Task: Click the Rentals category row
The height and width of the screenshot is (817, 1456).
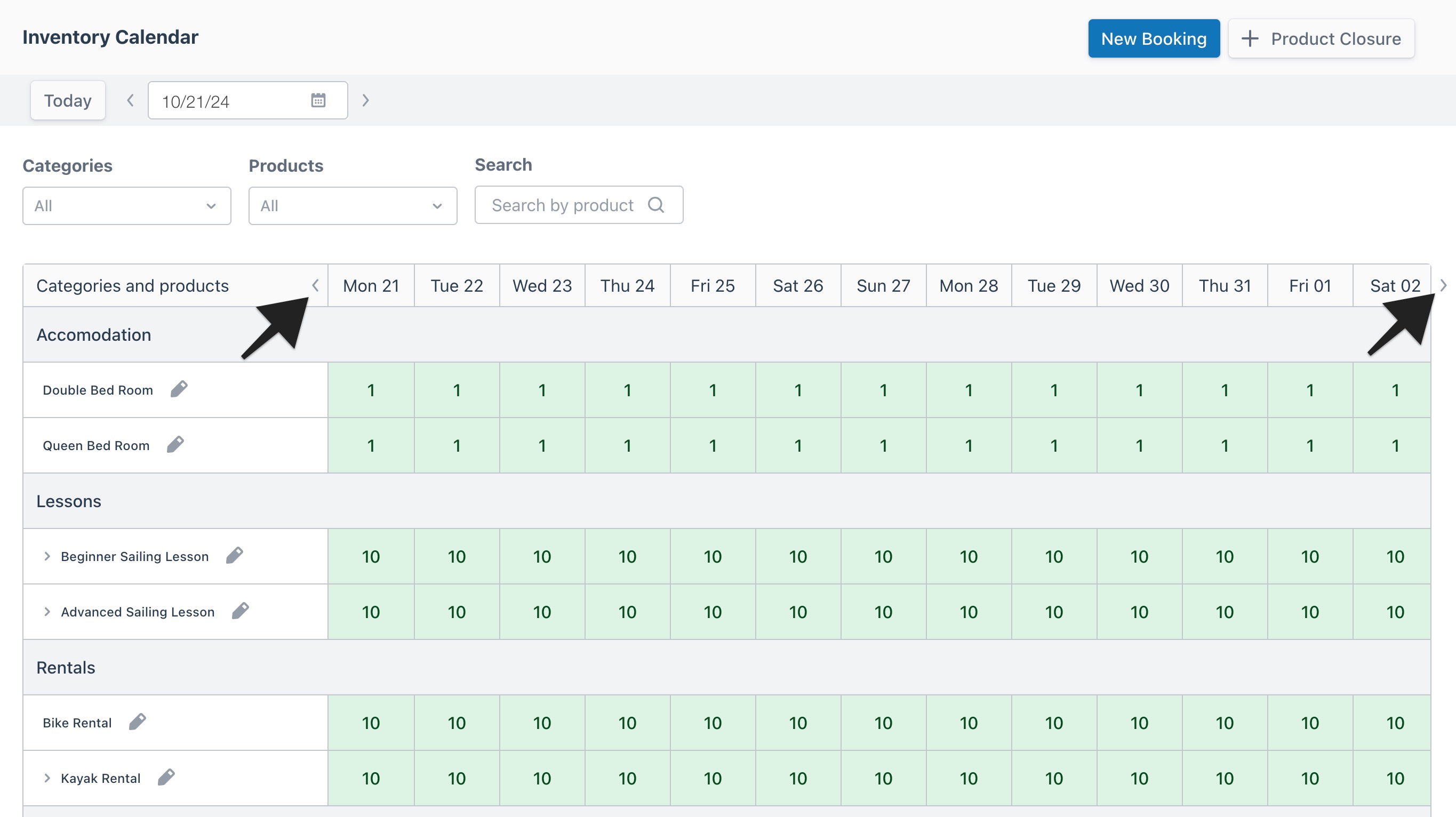Action: (727, 667)
